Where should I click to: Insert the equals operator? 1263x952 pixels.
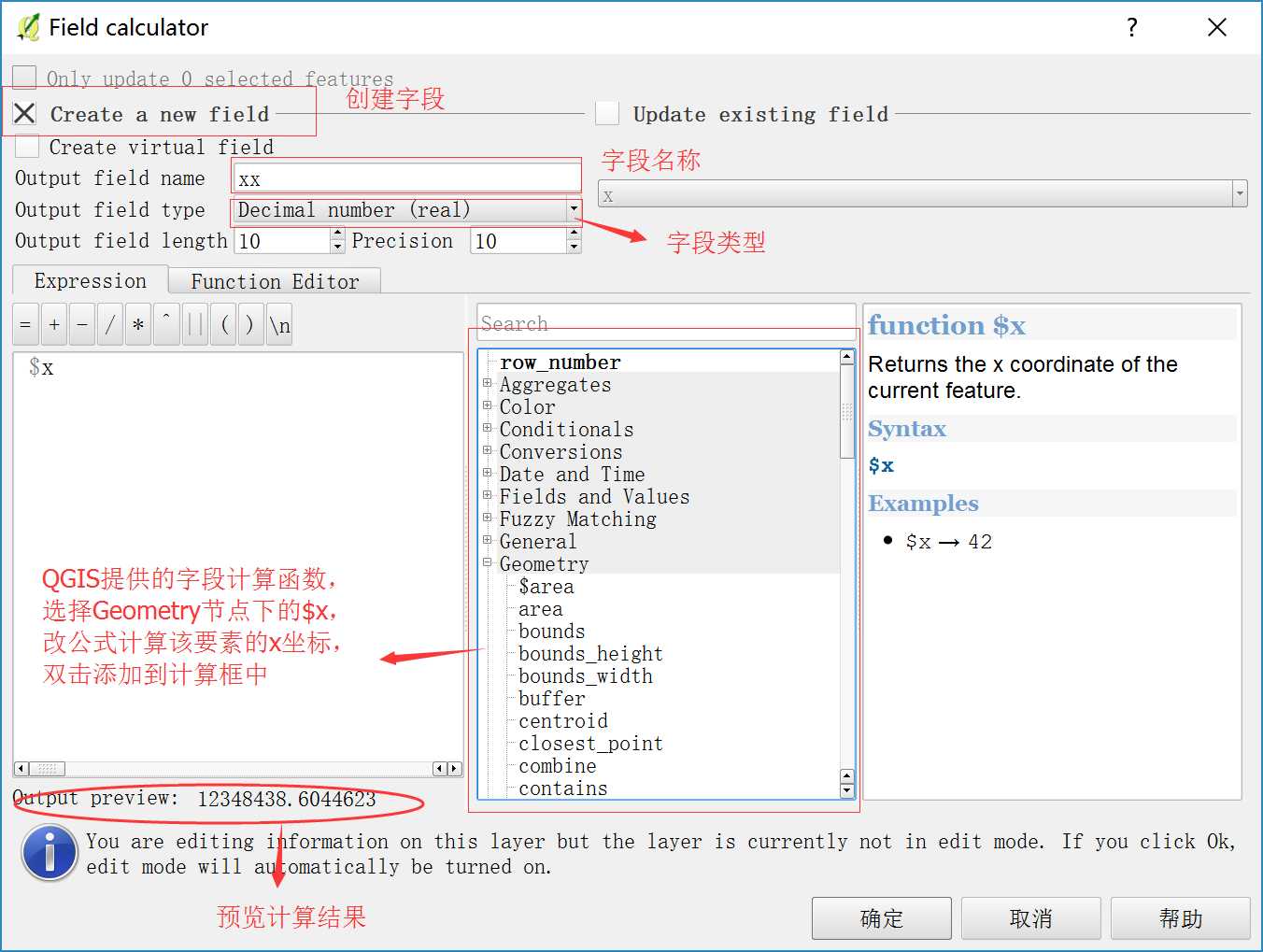click(25, 325)
